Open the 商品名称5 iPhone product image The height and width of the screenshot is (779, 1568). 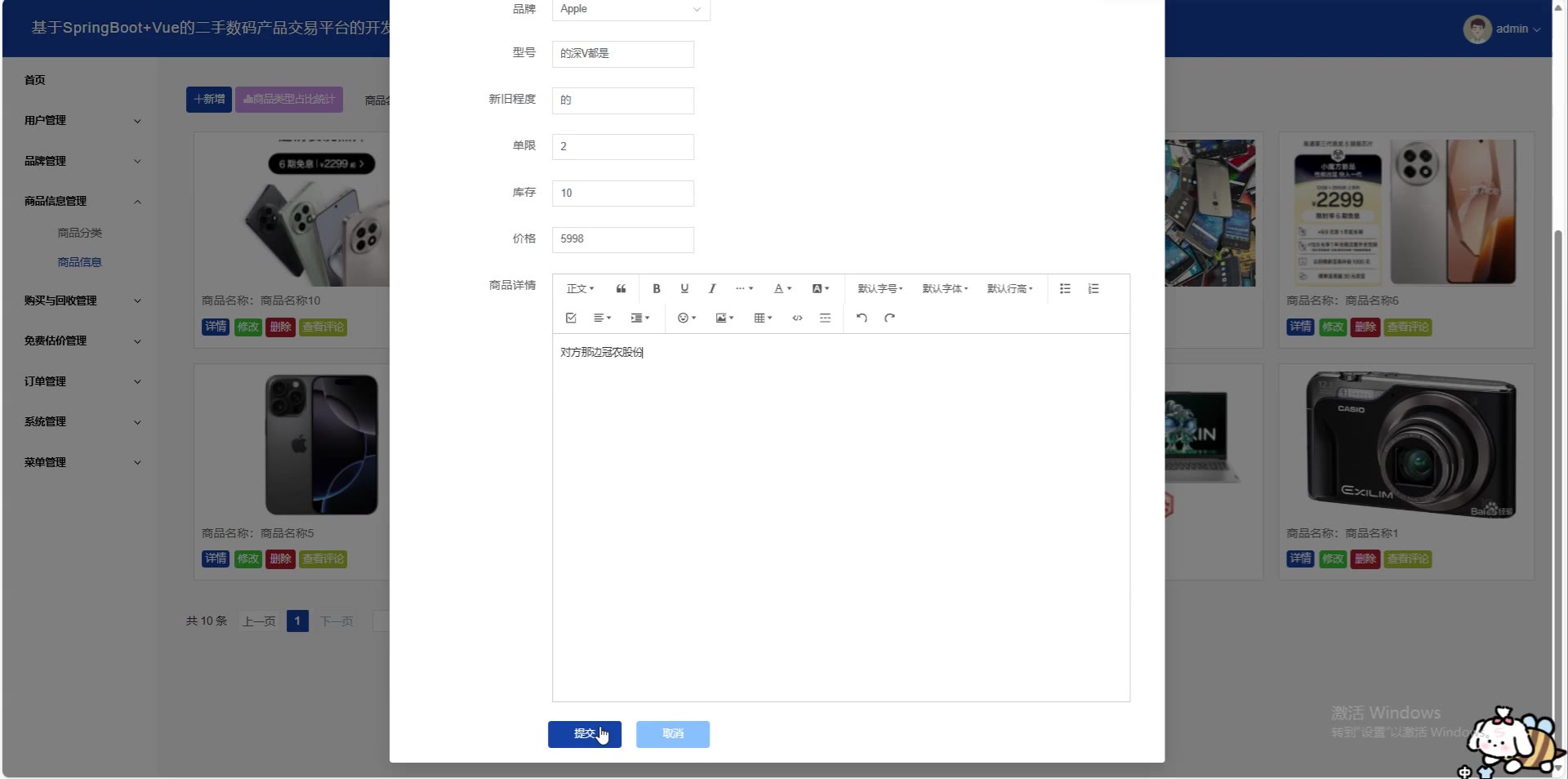coord(322,444)
